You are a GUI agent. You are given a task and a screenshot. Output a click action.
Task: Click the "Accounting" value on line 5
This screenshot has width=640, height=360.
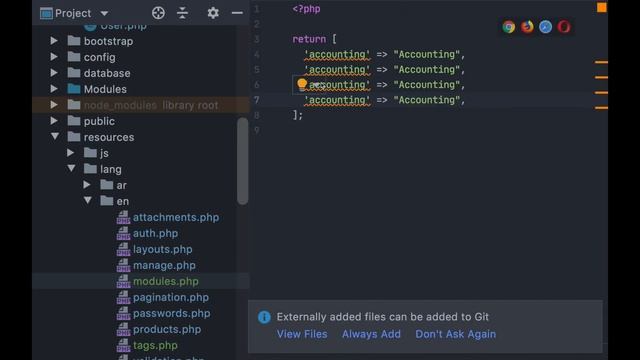click(x=427, y=69)
